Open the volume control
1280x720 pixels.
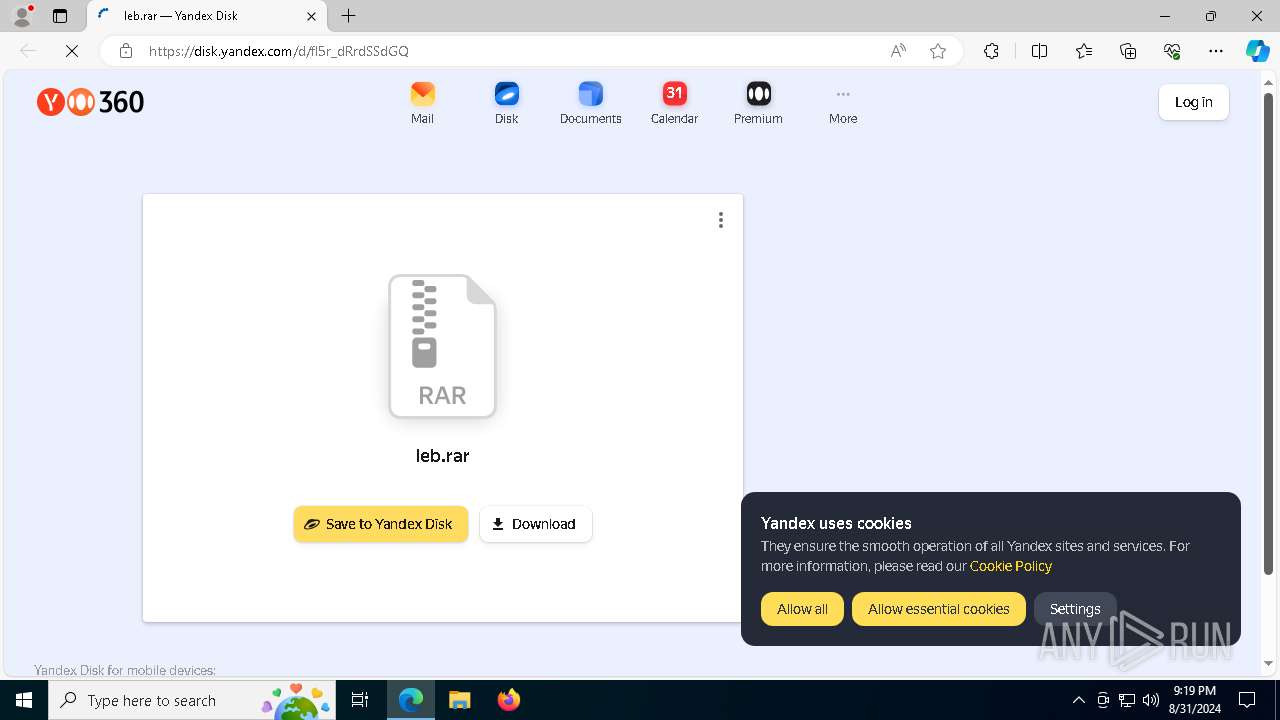click(x=1151, y=700)
